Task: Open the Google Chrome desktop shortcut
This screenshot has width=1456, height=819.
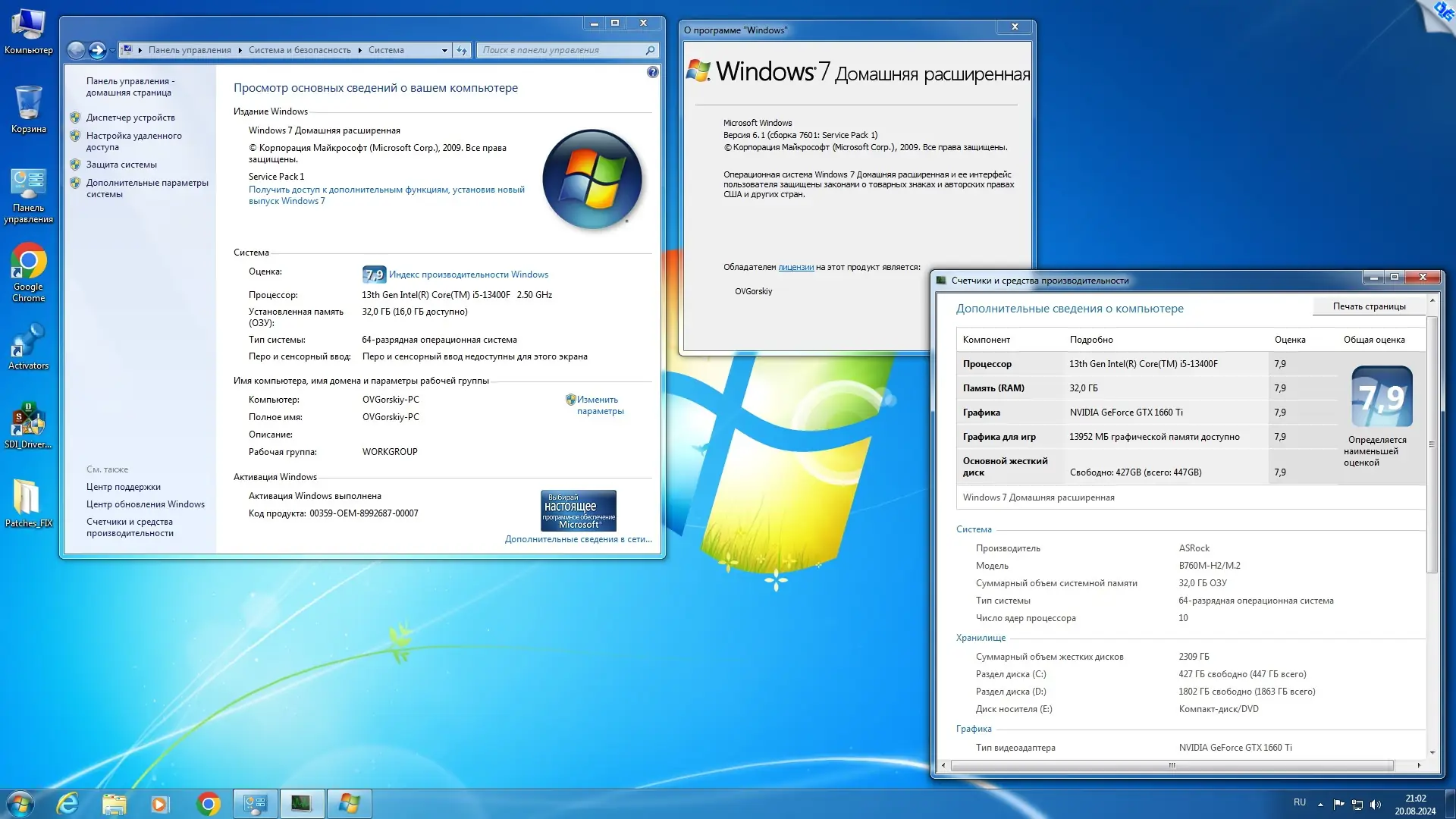Action: coord(28,262)
